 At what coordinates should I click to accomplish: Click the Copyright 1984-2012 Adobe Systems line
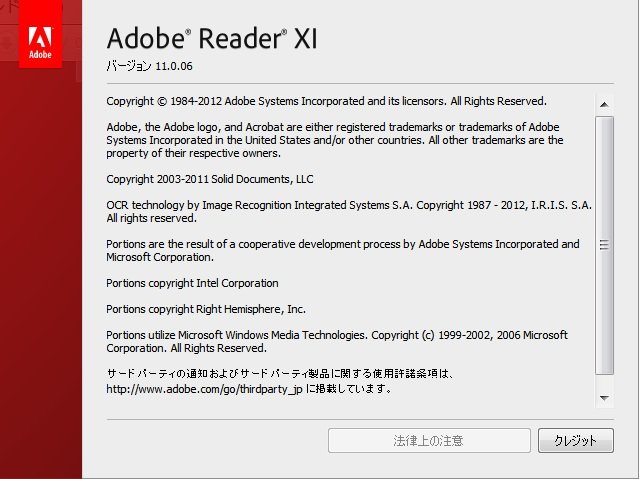[326, 101]
